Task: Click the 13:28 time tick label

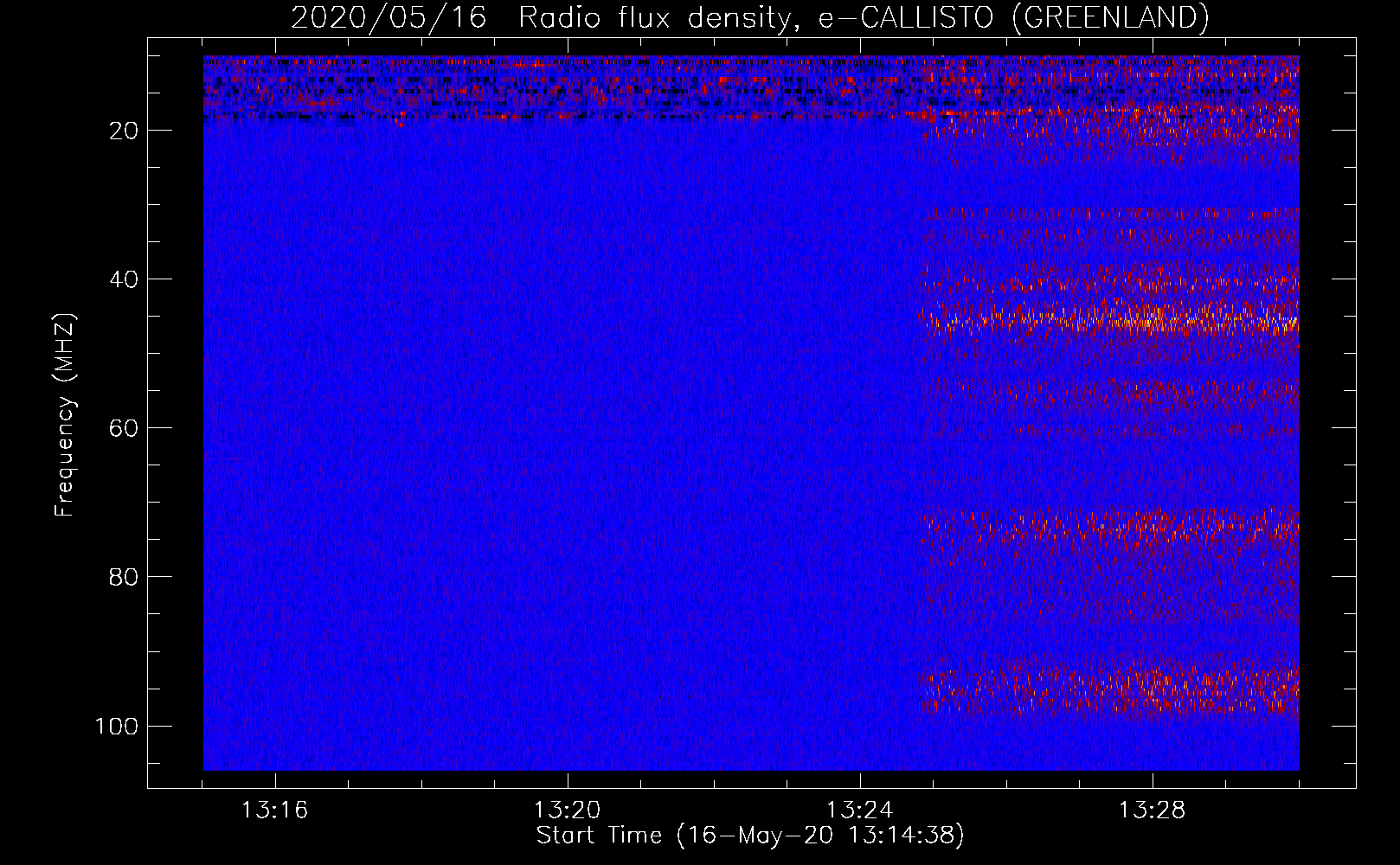Action: (1152, 811)
